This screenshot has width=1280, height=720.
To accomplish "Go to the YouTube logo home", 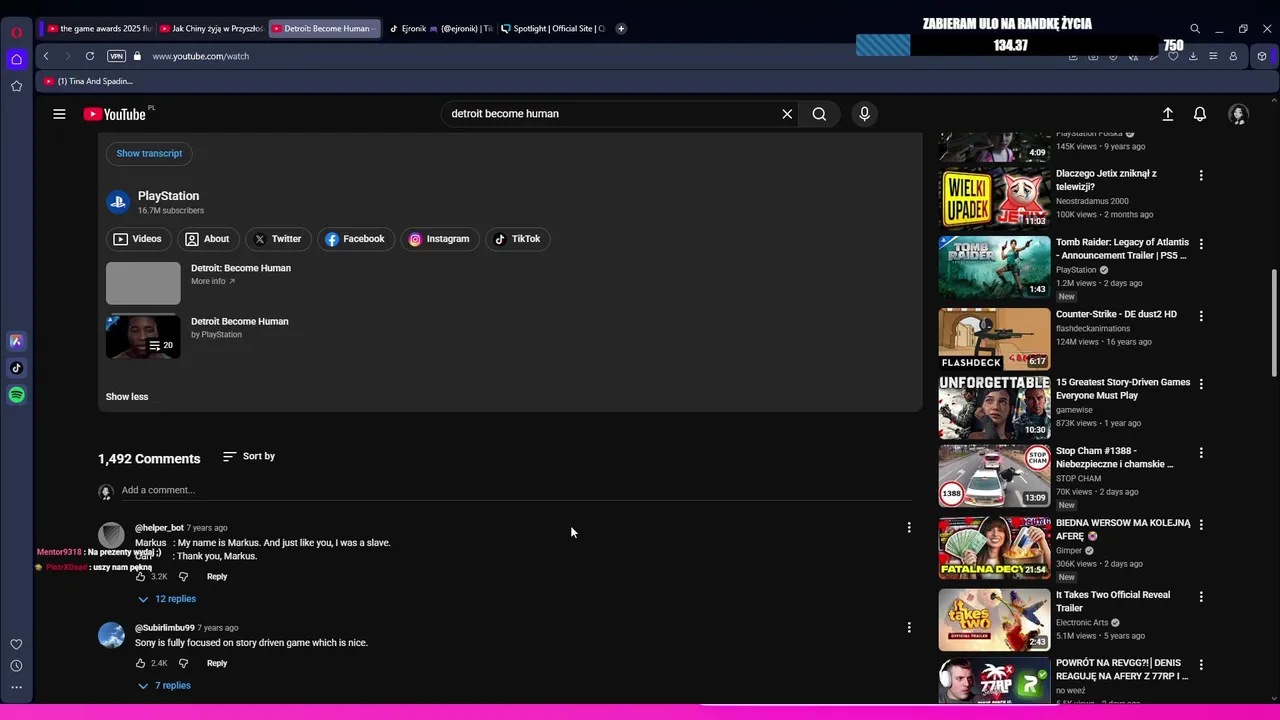I will [x=115, y=114].
